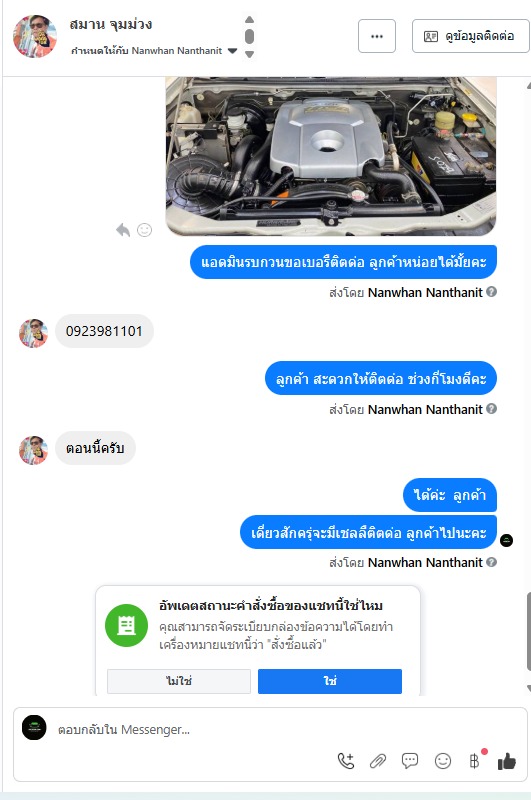Expand the assigned to Nanwhan Nanthanit dropdown
The height and width of the screenshot is (800, 531).
(232, 51)
